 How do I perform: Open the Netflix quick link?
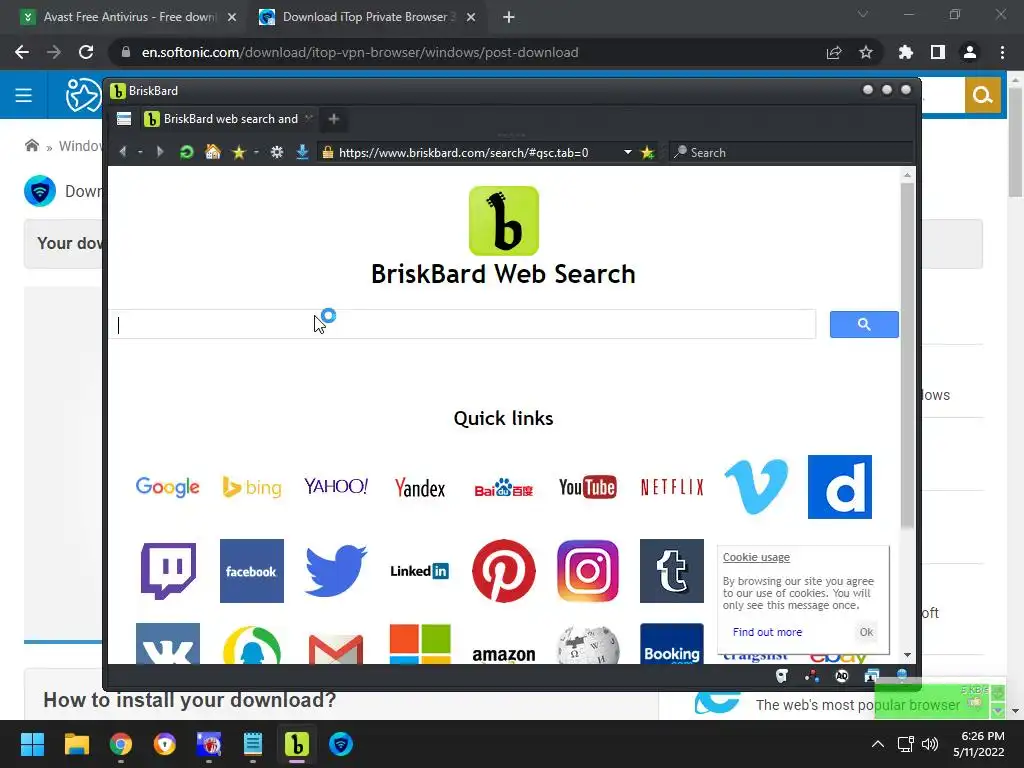coord(672,487)
